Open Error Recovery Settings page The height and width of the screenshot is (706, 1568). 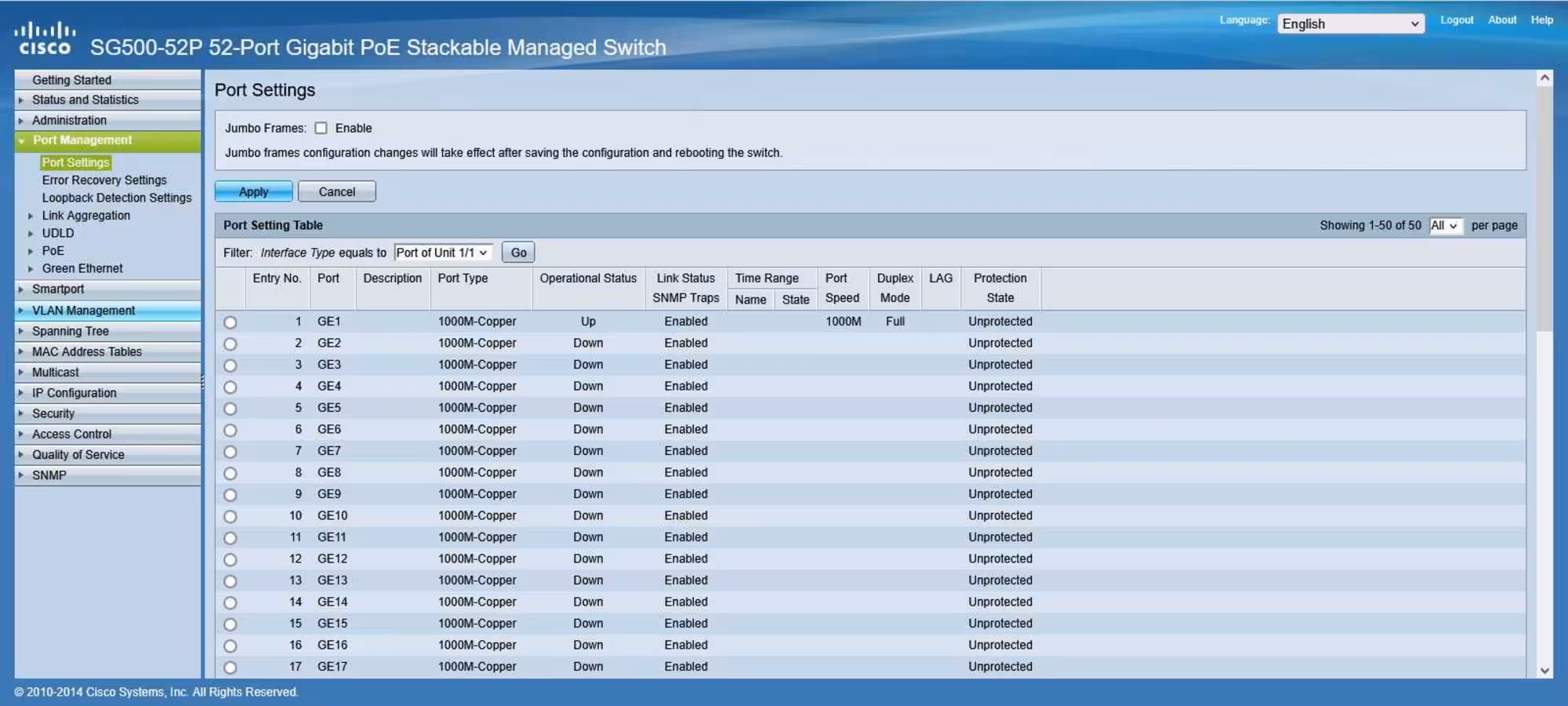104,180
